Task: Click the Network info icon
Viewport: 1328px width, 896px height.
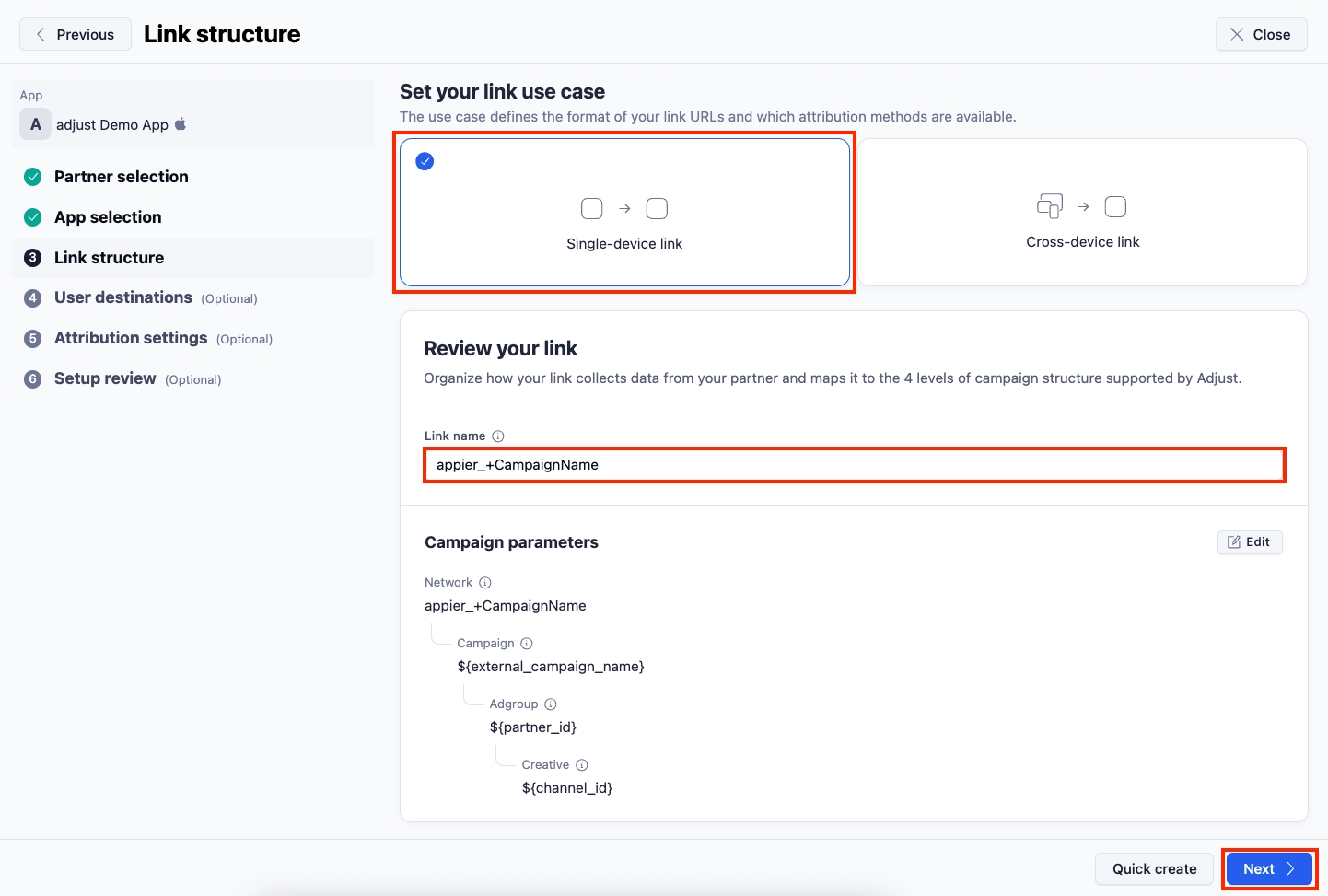Action: click(485, 583)
